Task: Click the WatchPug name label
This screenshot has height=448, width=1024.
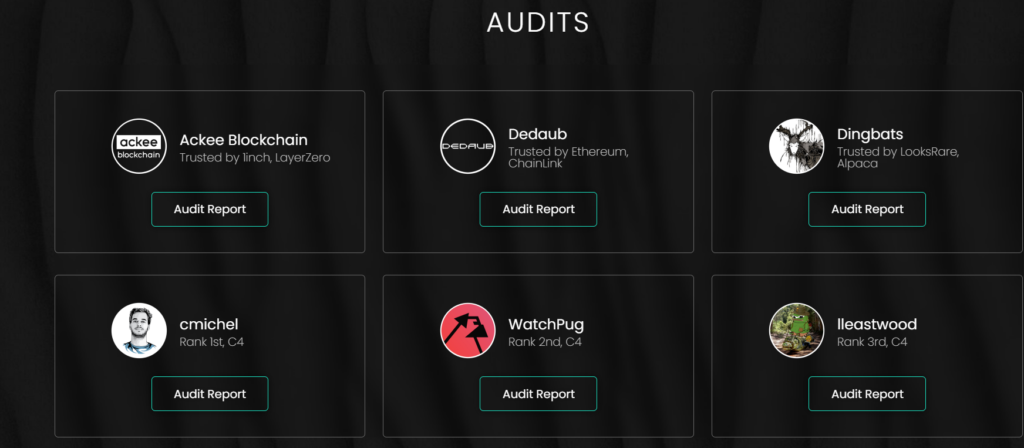Action: pyautogui.click(x=546, y=324)
